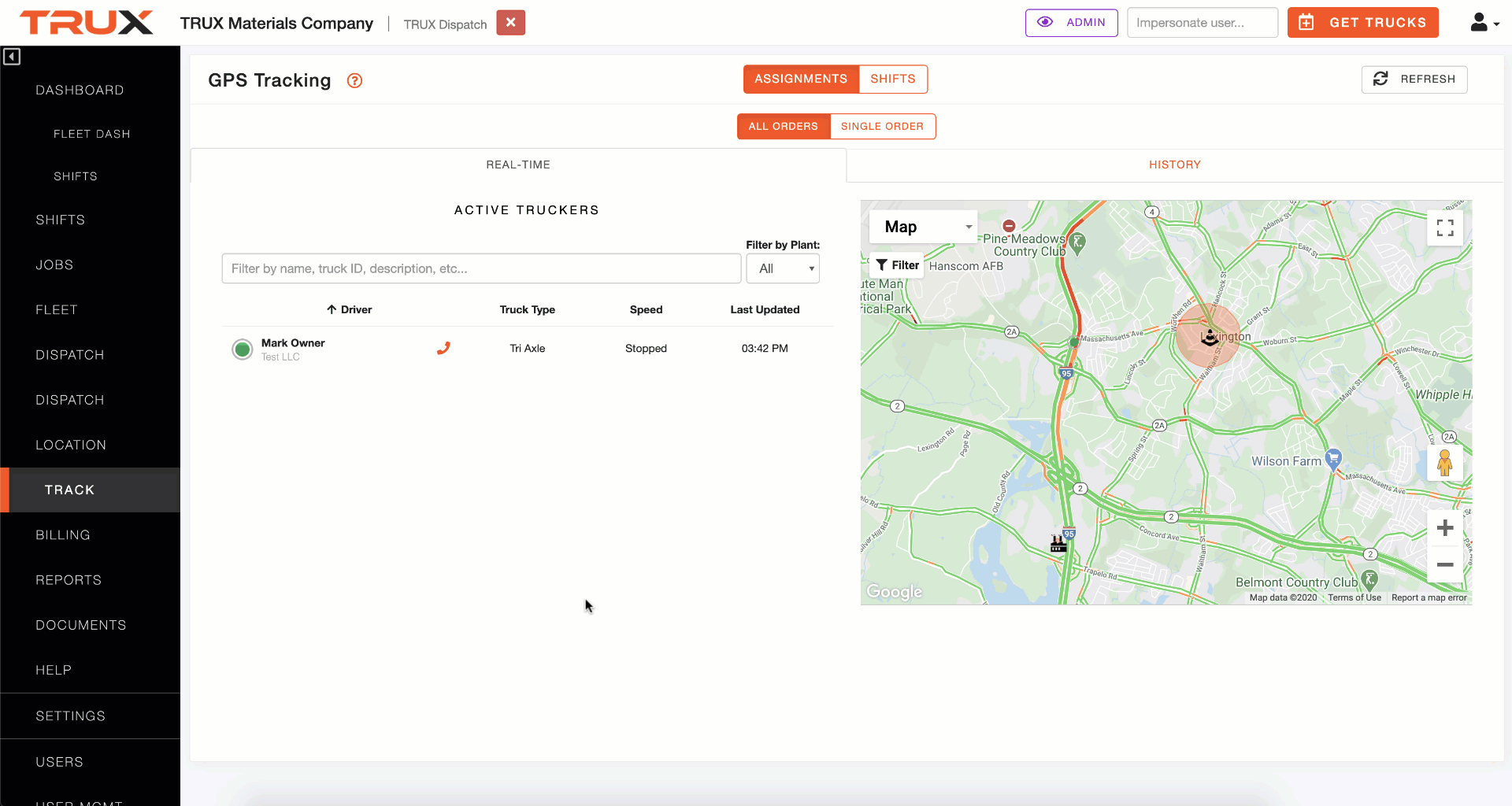Click the TRUX Dispatch label
The width and height of the screenshot is (1512, 806).
click(445, 24)
